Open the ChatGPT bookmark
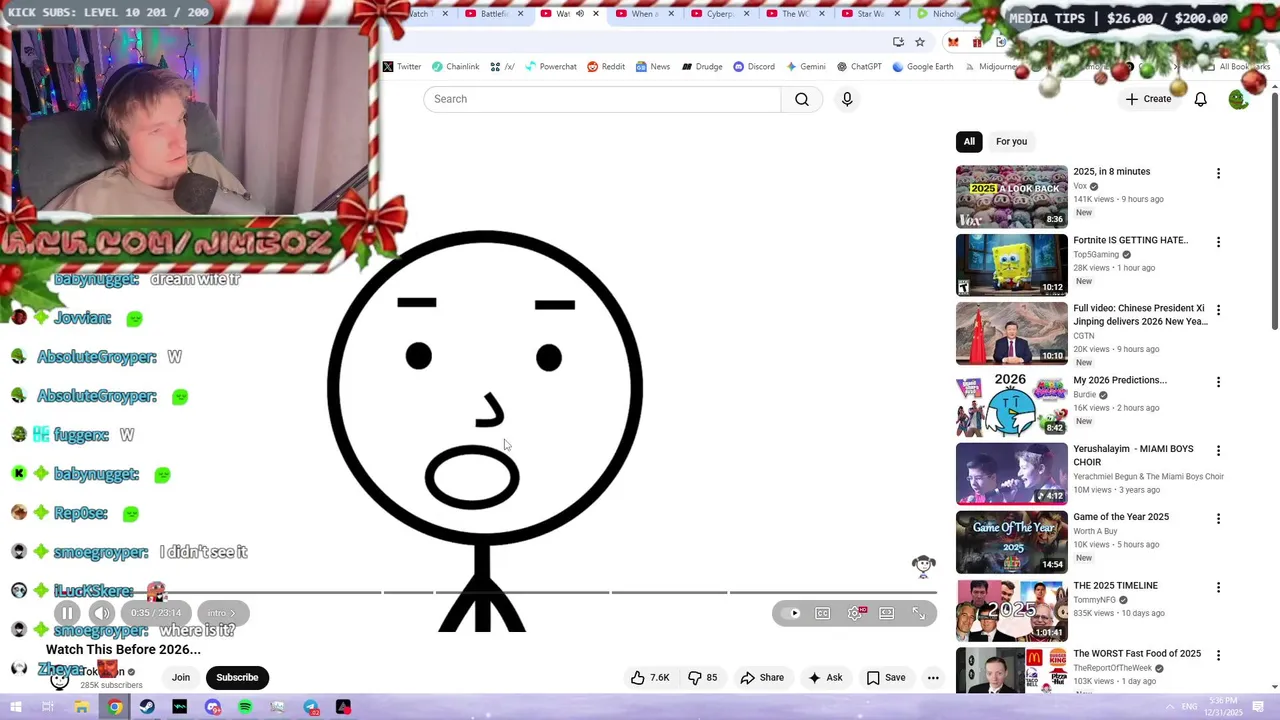 pyautogui.click(x=859, y=67)
